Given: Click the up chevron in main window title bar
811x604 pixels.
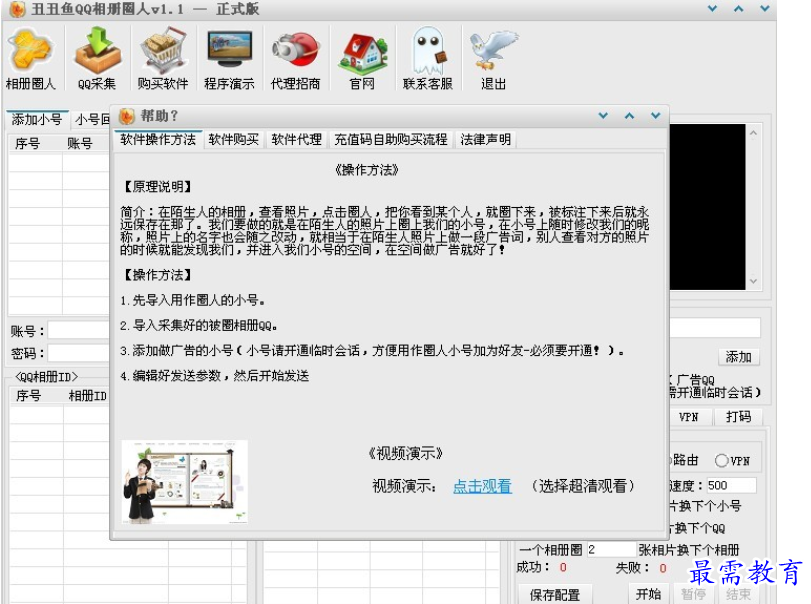Looking at the screenshot, I should coord(739,9).
